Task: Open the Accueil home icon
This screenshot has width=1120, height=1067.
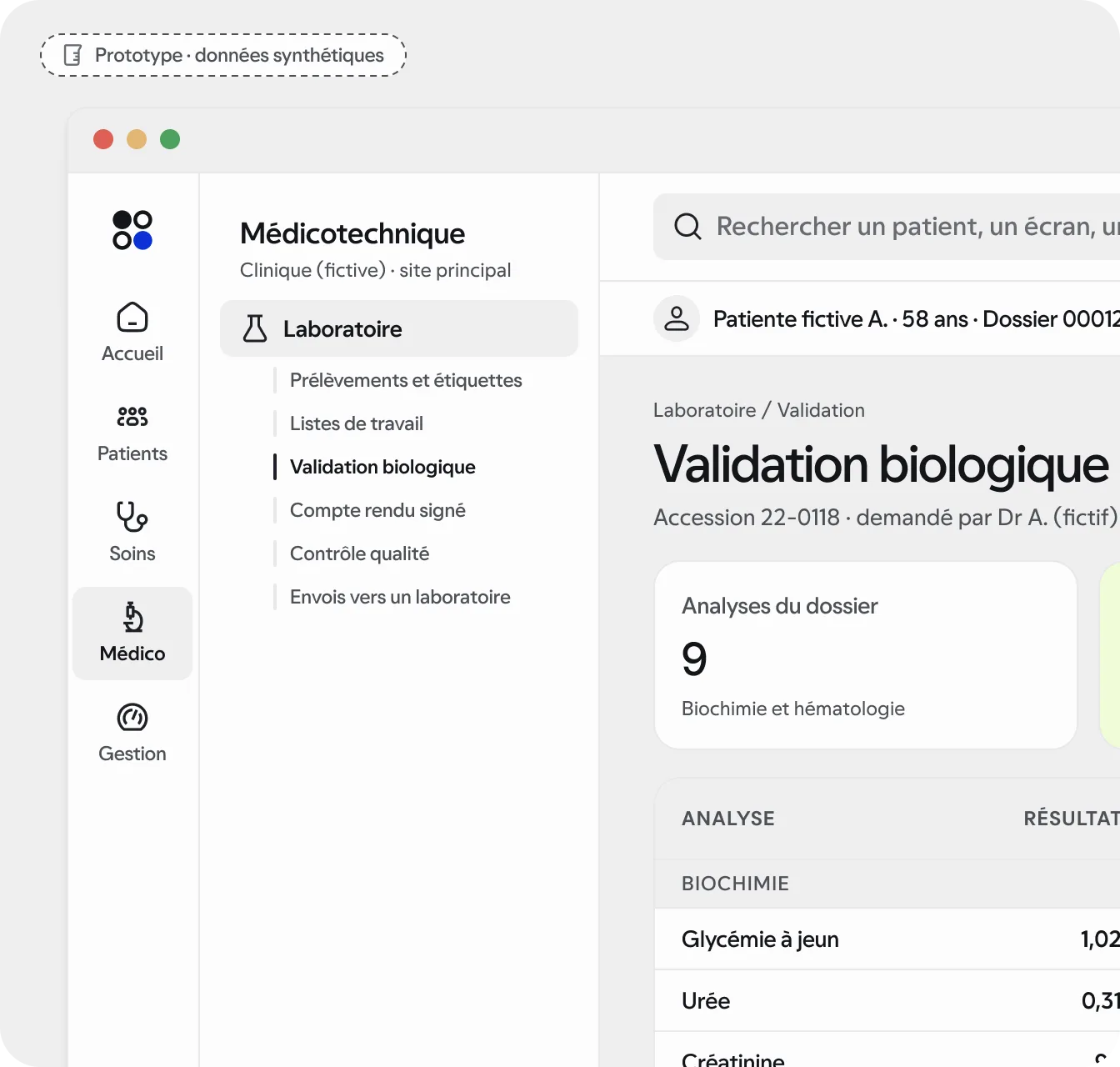Action: click(132, 318)
